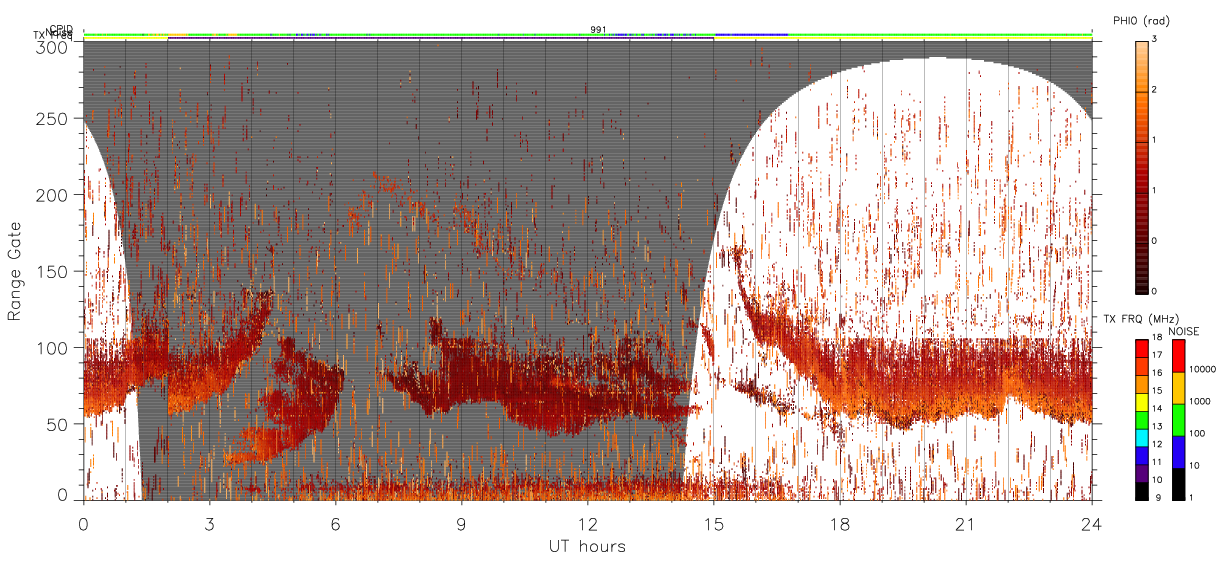This screenshot has width=1228, height=567.
Task: Click the '0' tick on UT hours axis
Action: 83,523
